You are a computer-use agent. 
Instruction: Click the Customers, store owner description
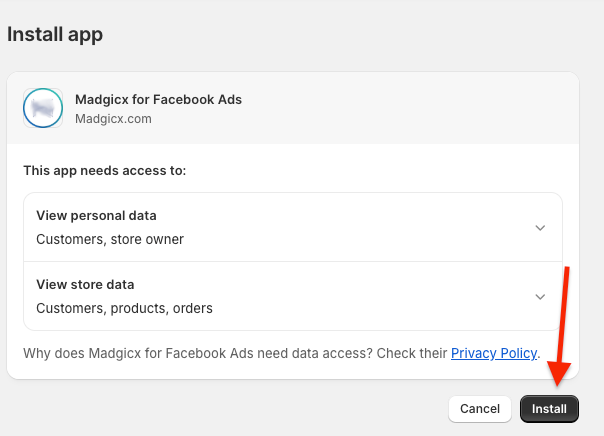click(110, 239)
